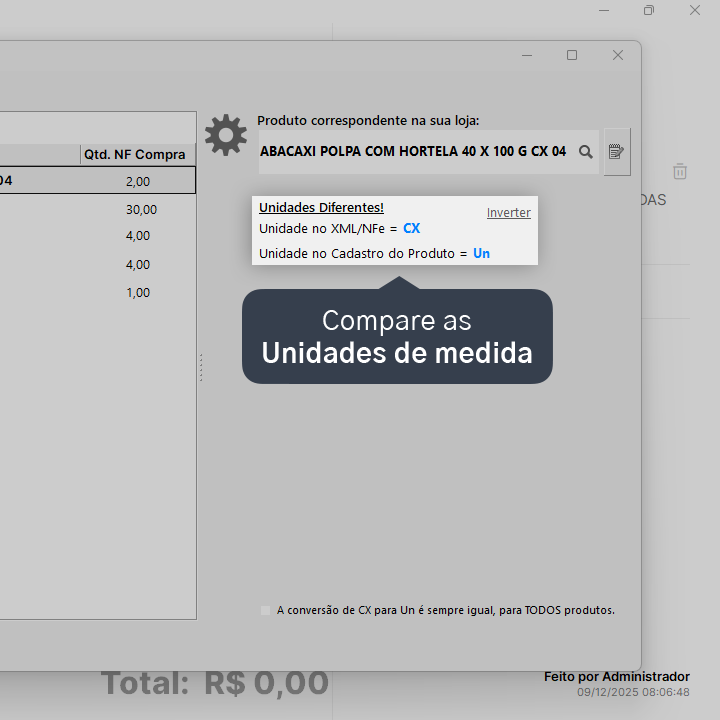Click the vertical splitter handle between panels
The width and height of the screenshot is (720, 720).
[201, 367]
